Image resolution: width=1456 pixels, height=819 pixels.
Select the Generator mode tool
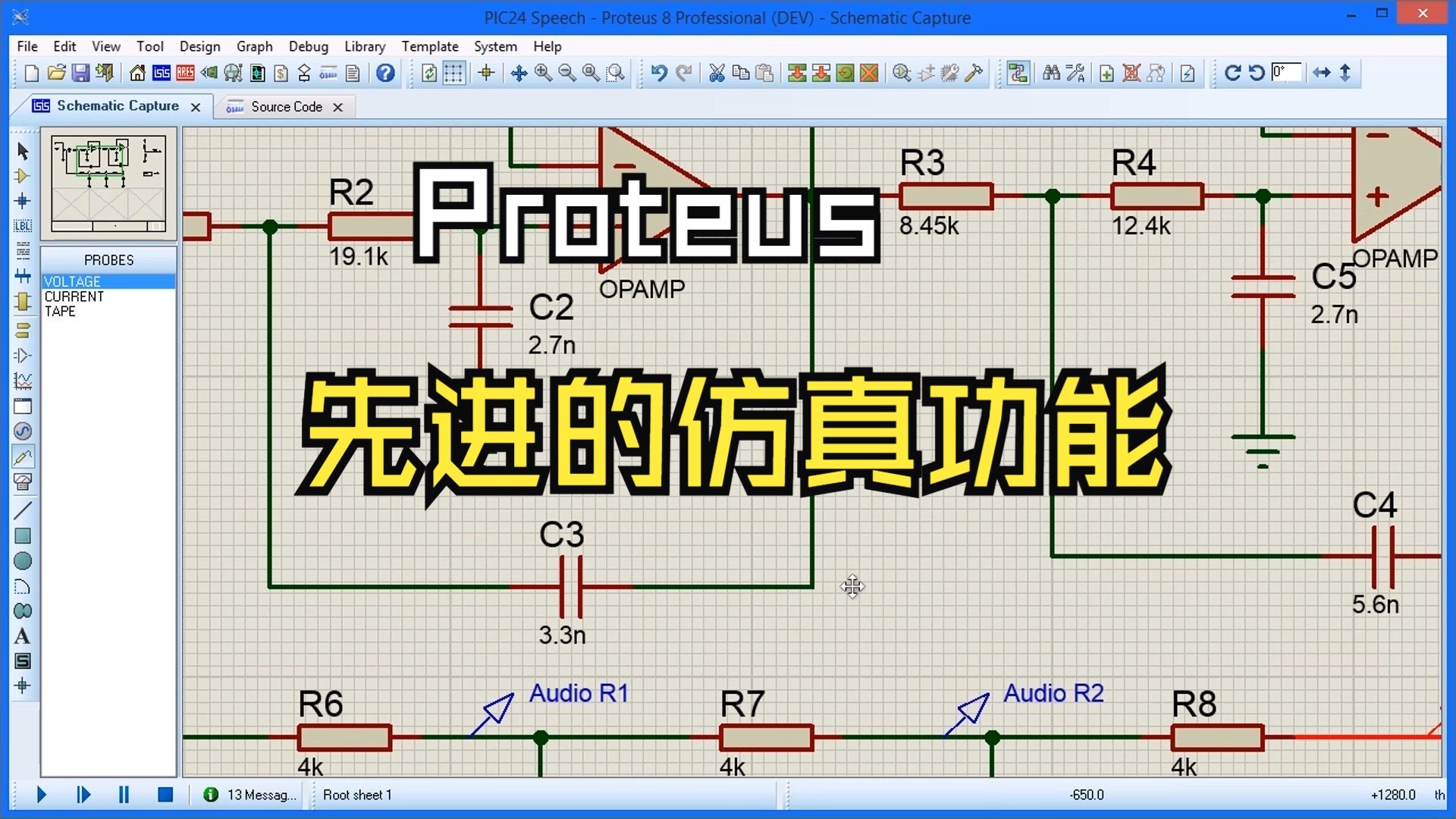[23, 431]
